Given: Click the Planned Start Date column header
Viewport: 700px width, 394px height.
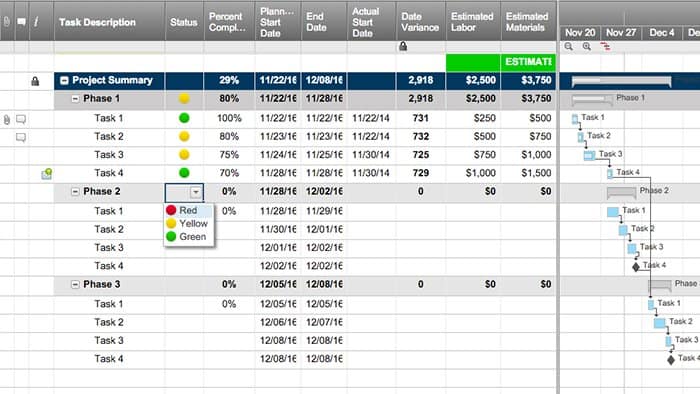Looking at the screenshot, I should pos(278,22).
